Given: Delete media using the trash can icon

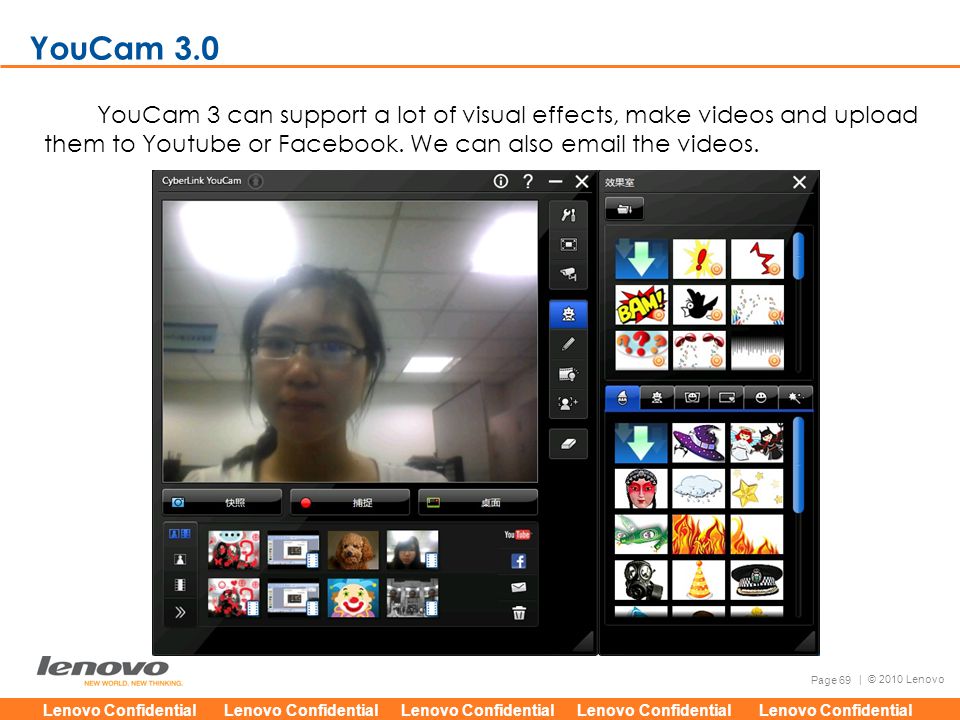Looking at the screenshot, I should point(519,613).
